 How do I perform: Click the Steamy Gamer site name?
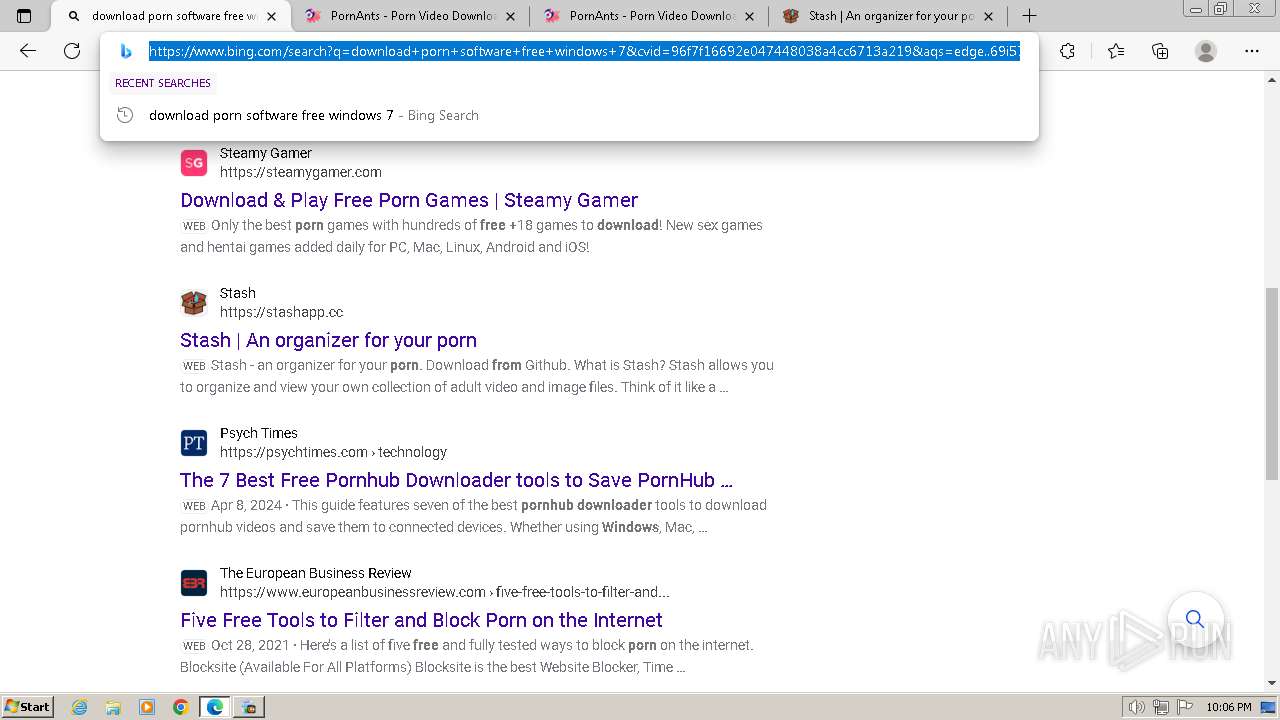click(266, 153)
